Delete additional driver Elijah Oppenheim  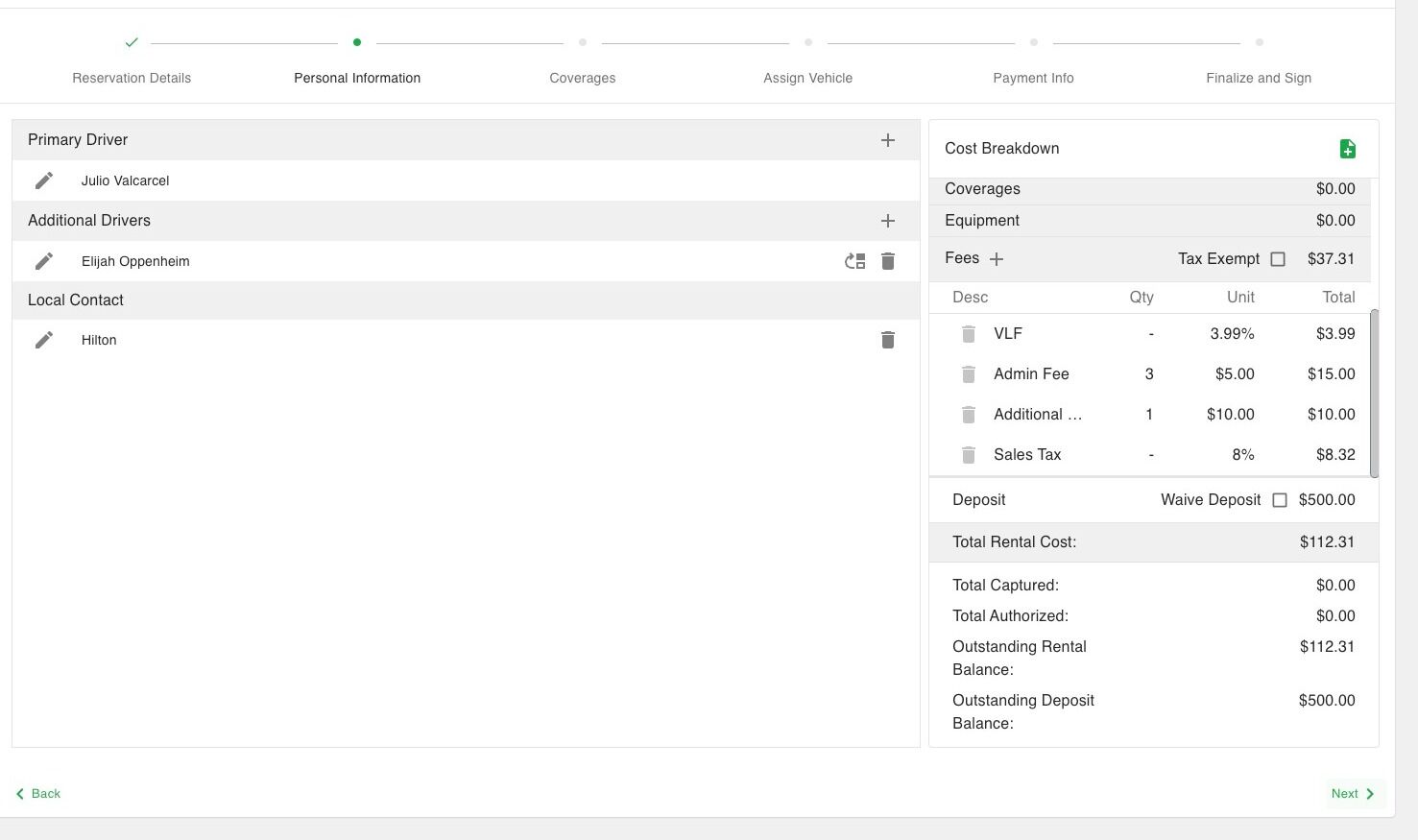pyautogui.click(x=888, y=260)
